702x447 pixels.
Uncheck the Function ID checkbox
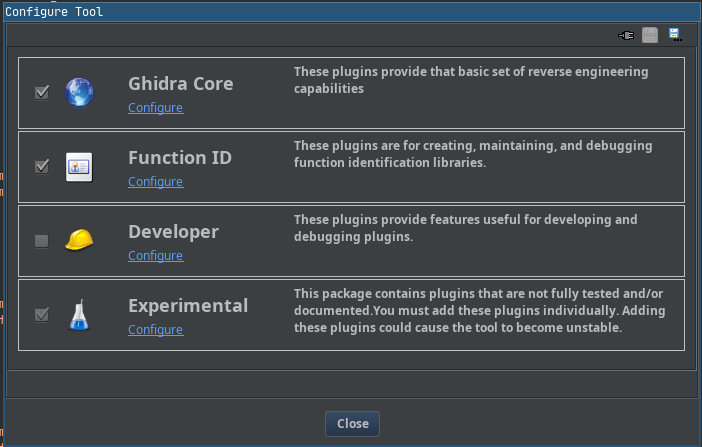(x=42, y=167)
